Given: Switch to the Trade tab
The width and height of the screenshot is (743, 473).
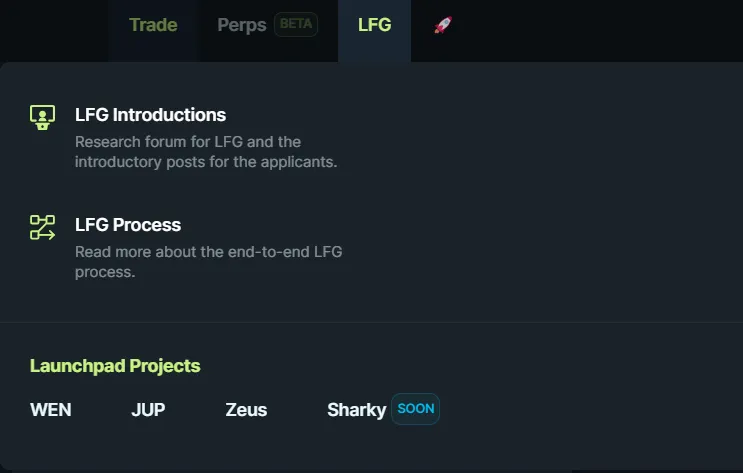Looking at the screenshot, I should point(153,25).
